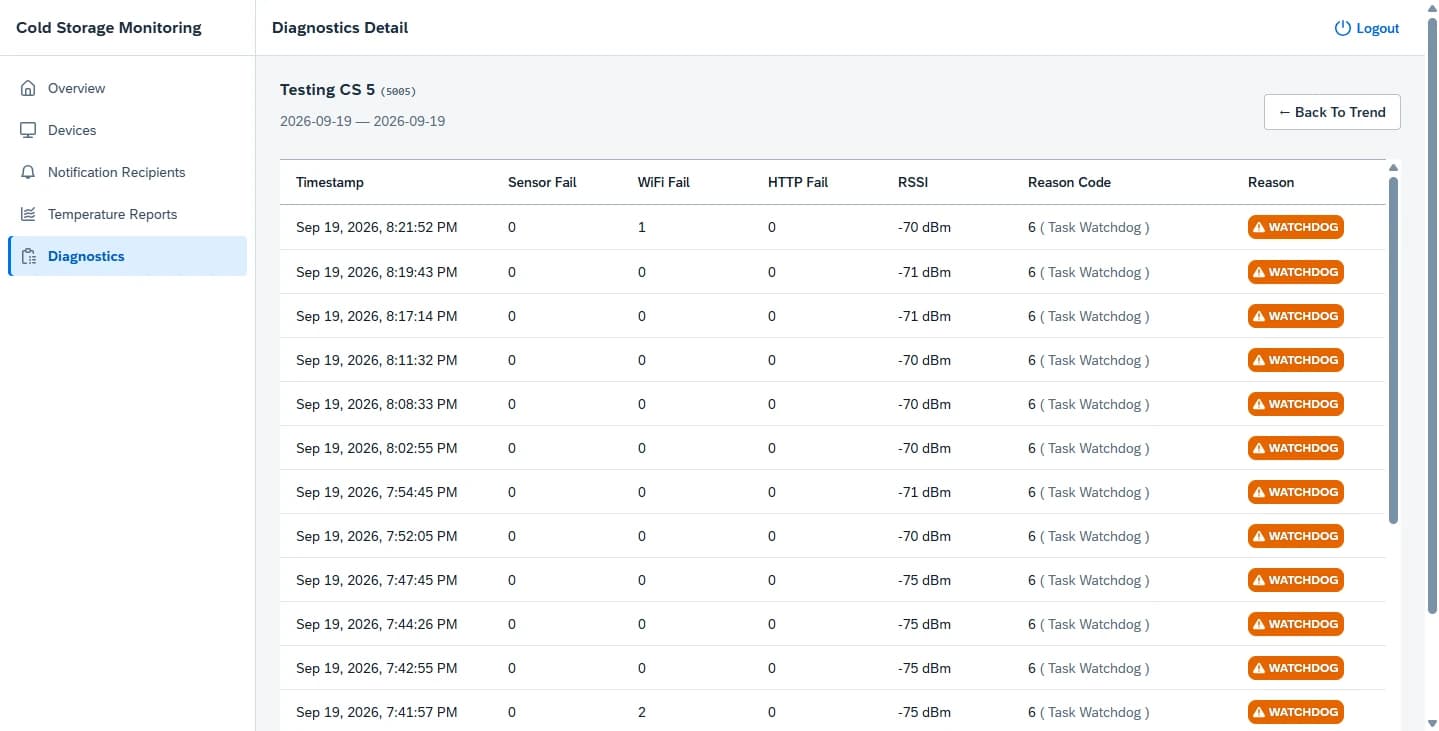Click the HTTP Fail column header
Viewport: 1439px width, 731px height.
point(798,182)
